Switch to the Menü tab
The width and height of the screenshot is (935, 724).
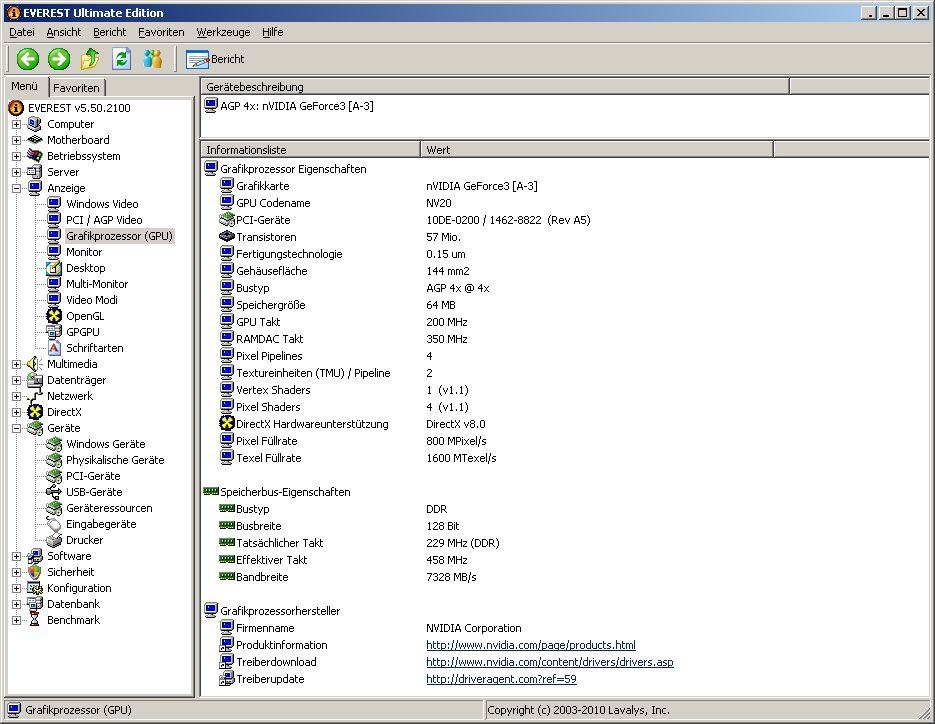click(24, 86)
